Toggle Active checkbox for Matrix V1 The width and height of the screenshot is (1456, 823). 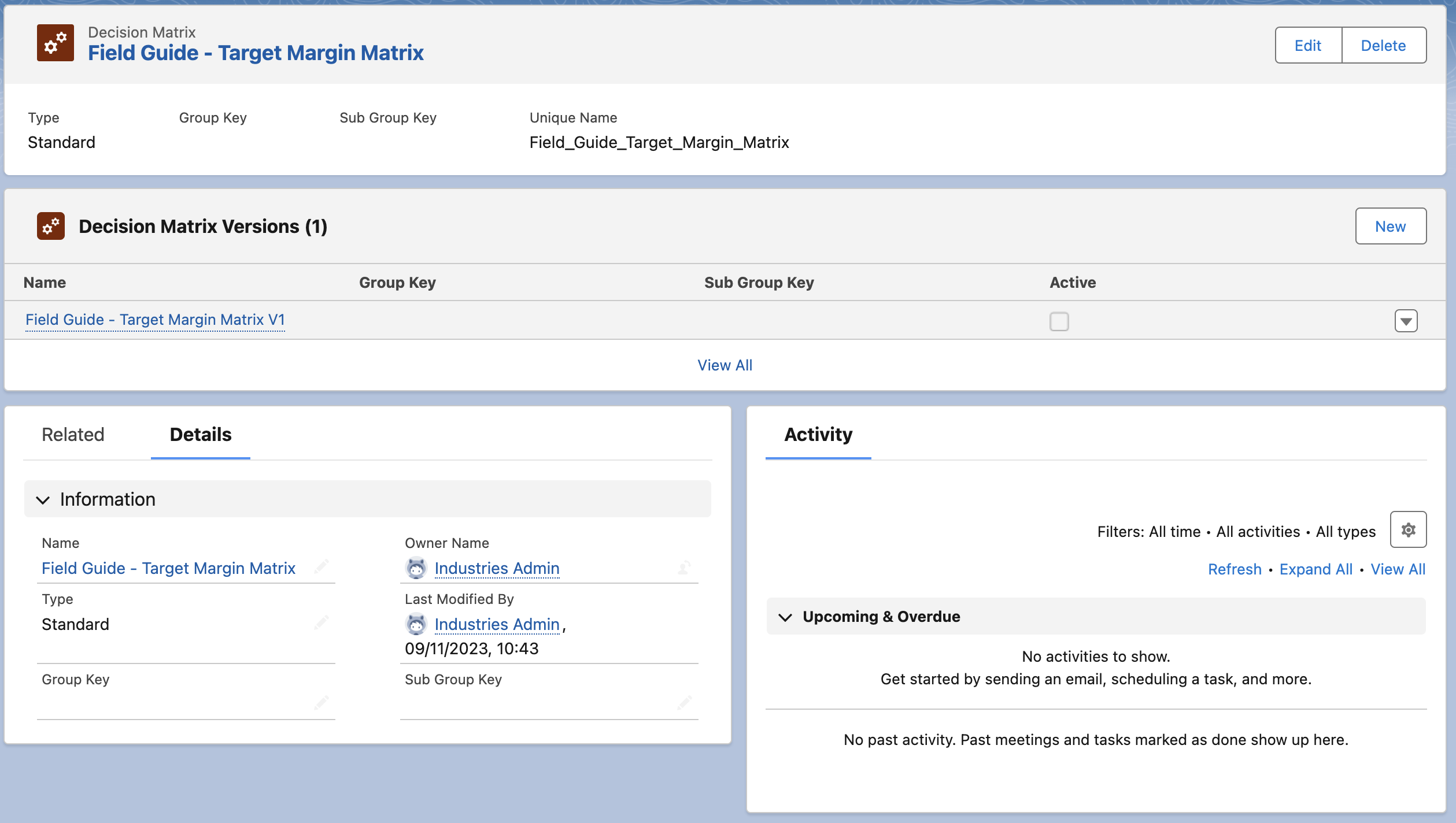(1059, 321)
